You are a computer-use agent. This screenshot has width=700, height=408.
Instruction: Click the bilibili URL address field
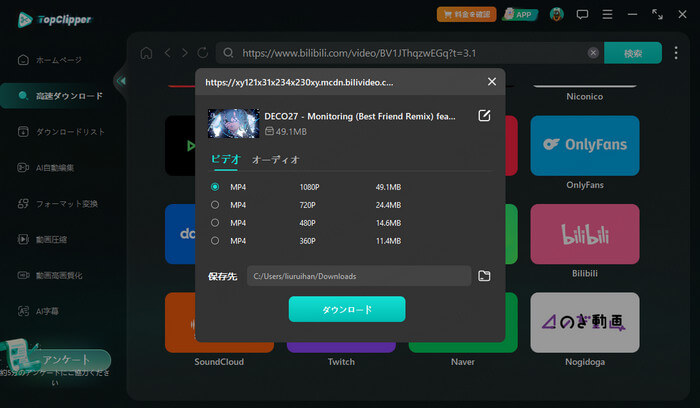pos(411,53)
